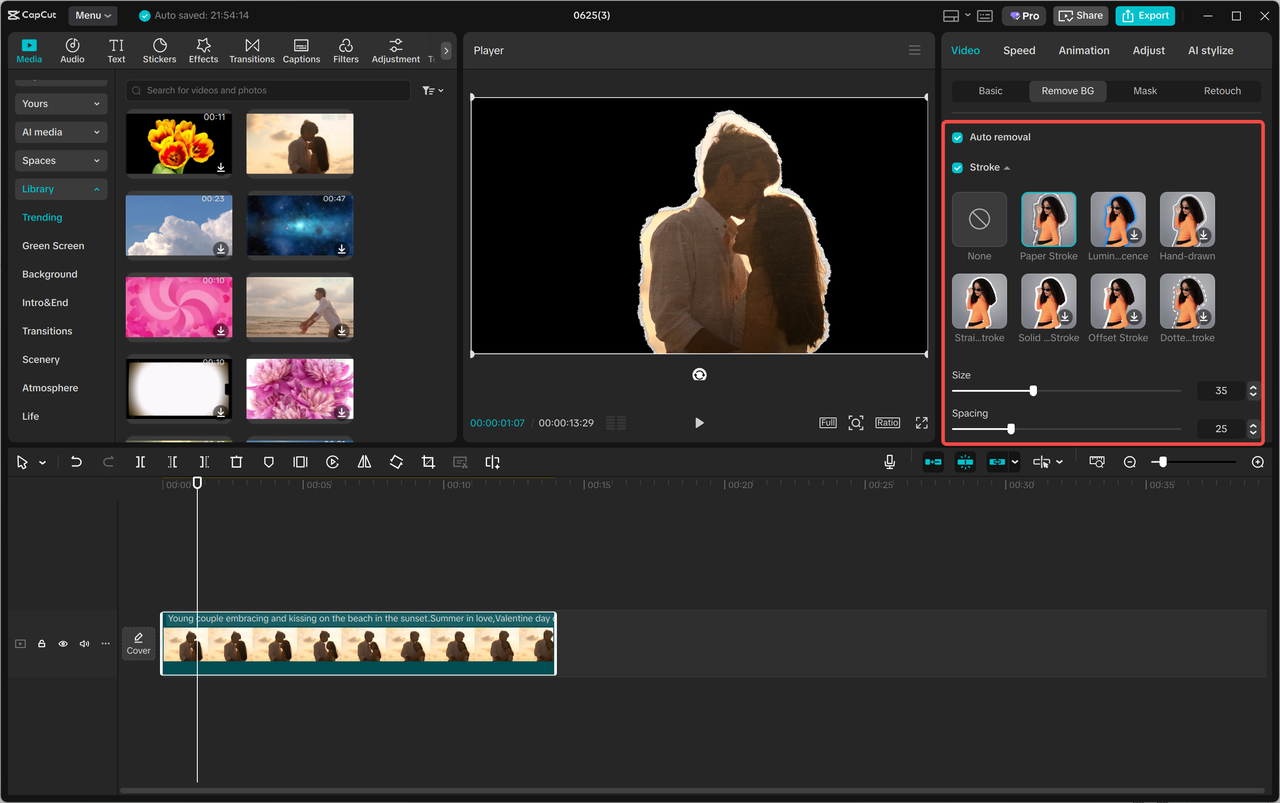Click the microphone record voiceover icon
The width and height of the screenshot is (1280, 803).
pos(889,462)
